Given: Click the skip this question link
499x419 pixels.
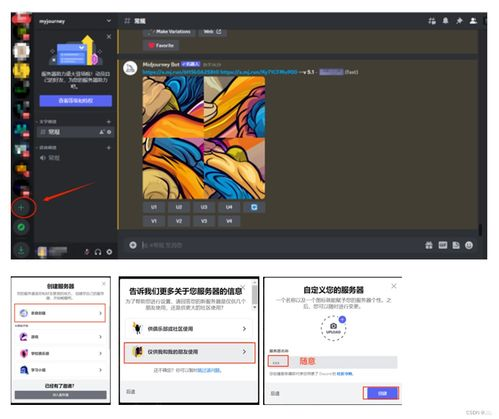Looking at the screenshot, I should point(209,370).
